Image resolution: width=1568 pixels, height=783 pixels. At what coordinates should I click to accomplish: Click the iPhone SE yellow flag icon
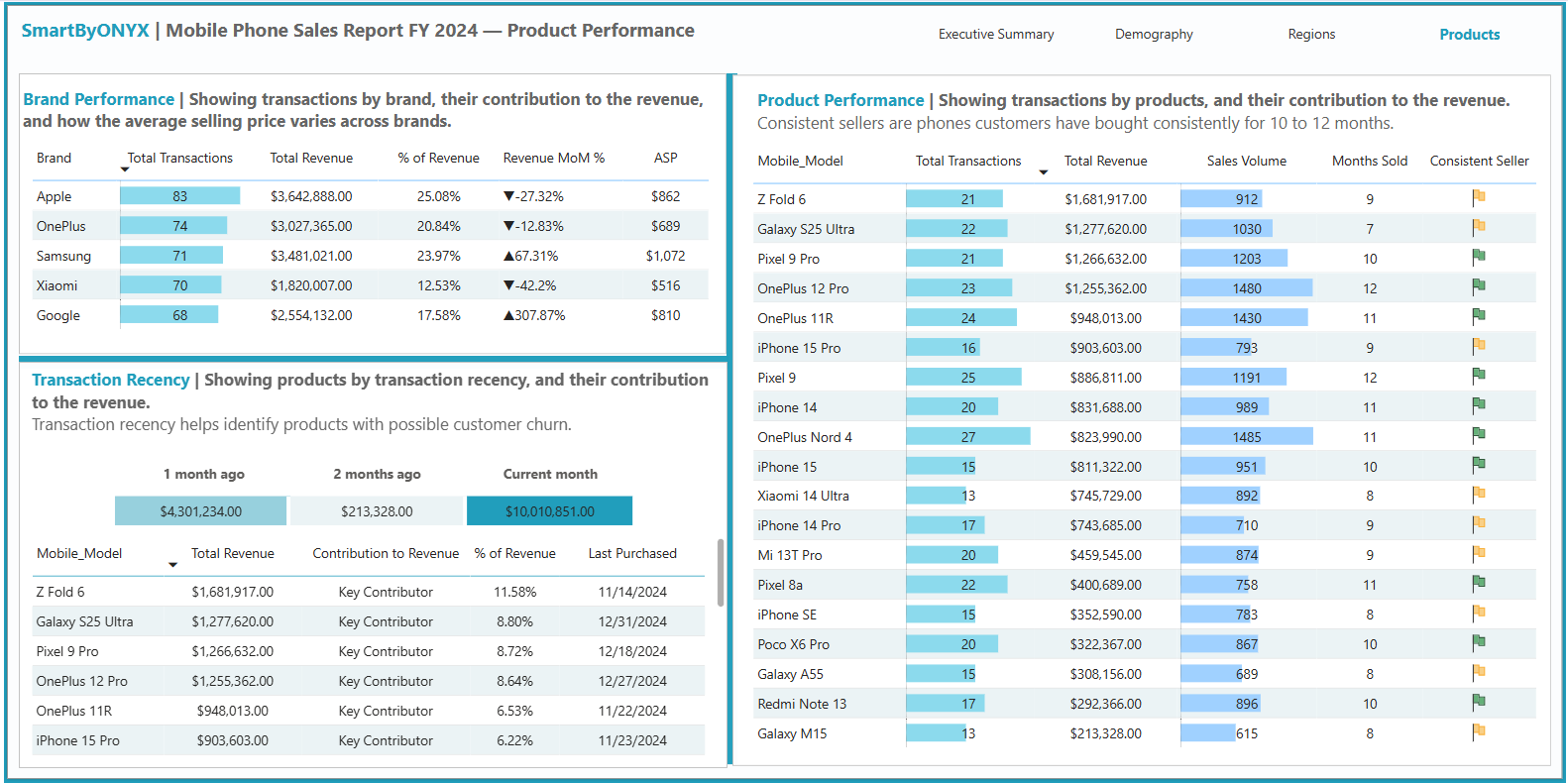[1479, 613]
